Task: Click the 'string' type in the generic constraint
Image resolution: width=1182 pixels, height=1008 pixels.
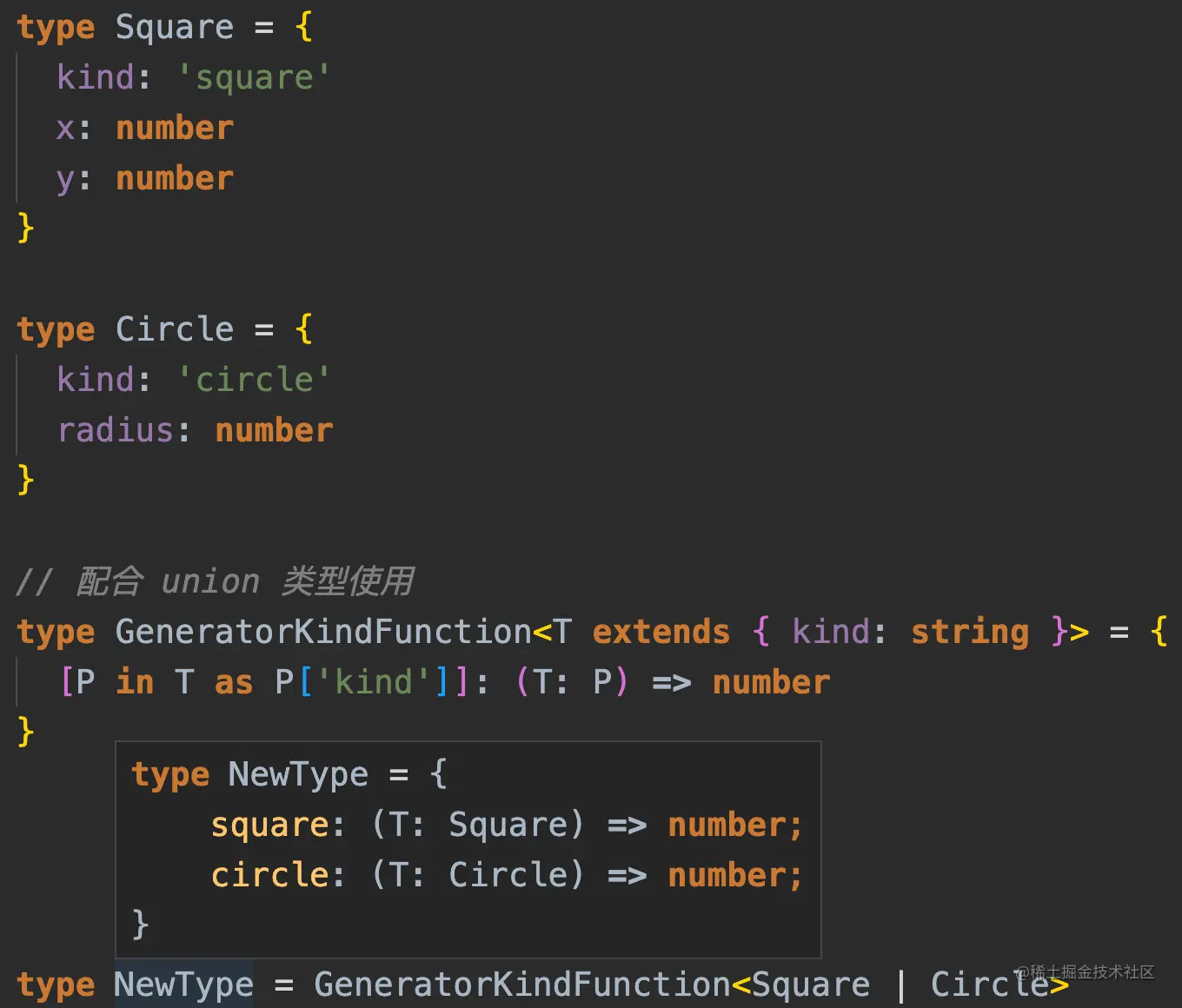Action: (x=970, y=632)
